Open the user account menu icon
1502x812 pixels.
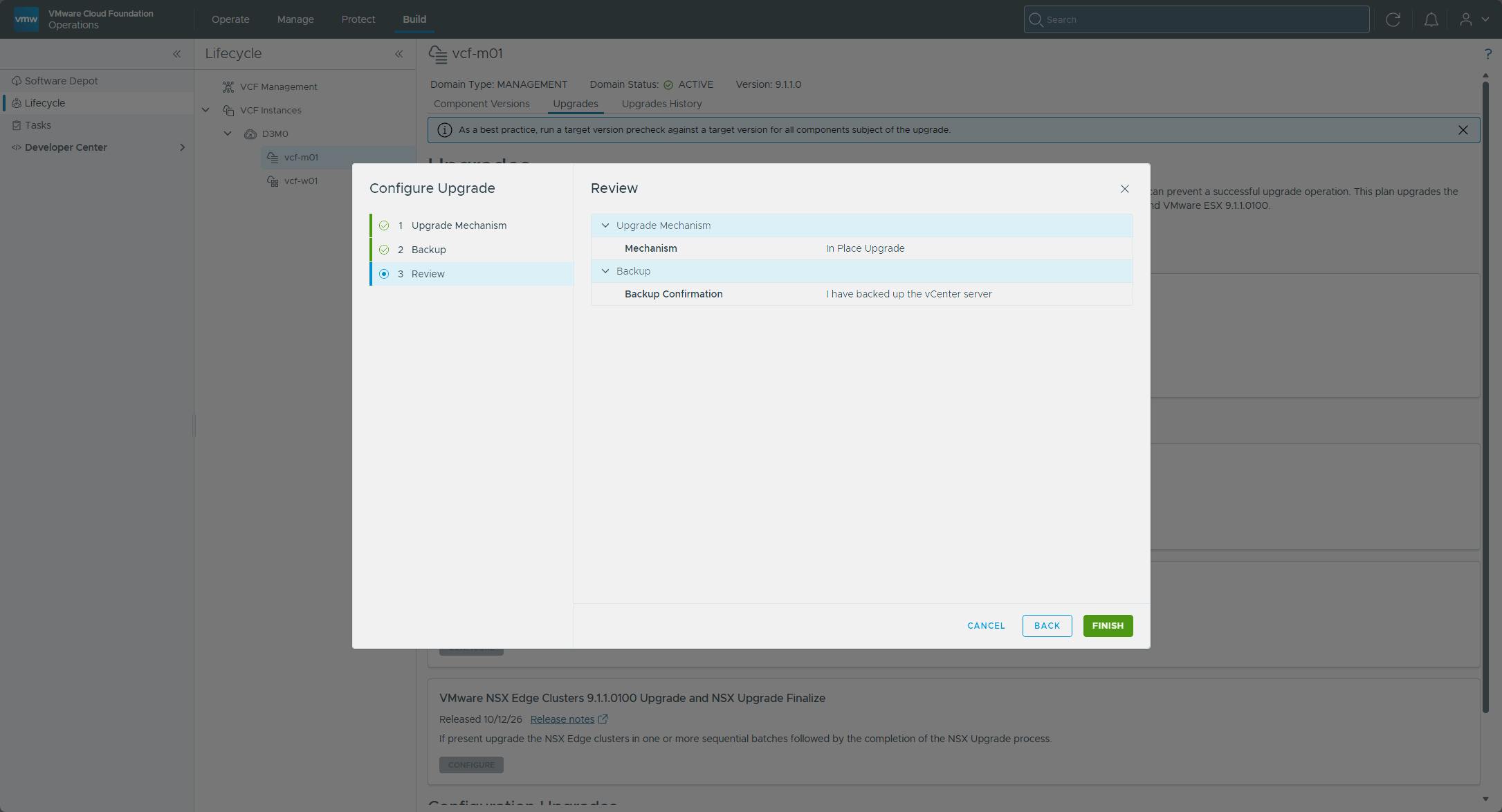(1466, 19)
